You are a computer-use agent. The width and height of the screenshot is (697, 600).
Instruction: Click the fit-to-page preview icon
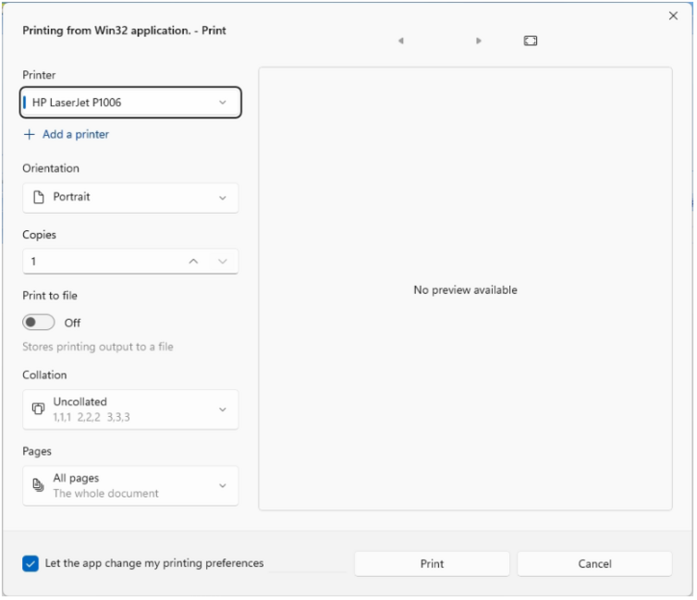[x=530, y=41]
